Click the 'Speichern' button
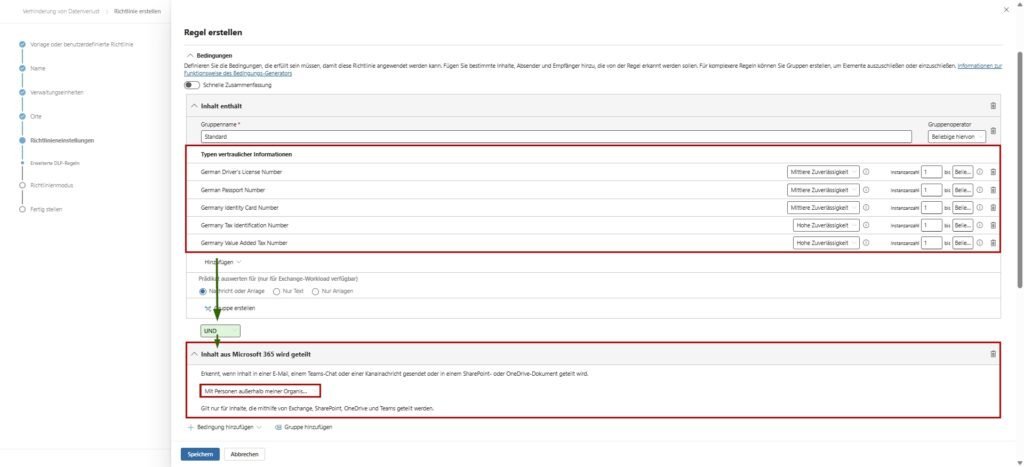This screenshot has width=1024, height=467. (200, 454)
